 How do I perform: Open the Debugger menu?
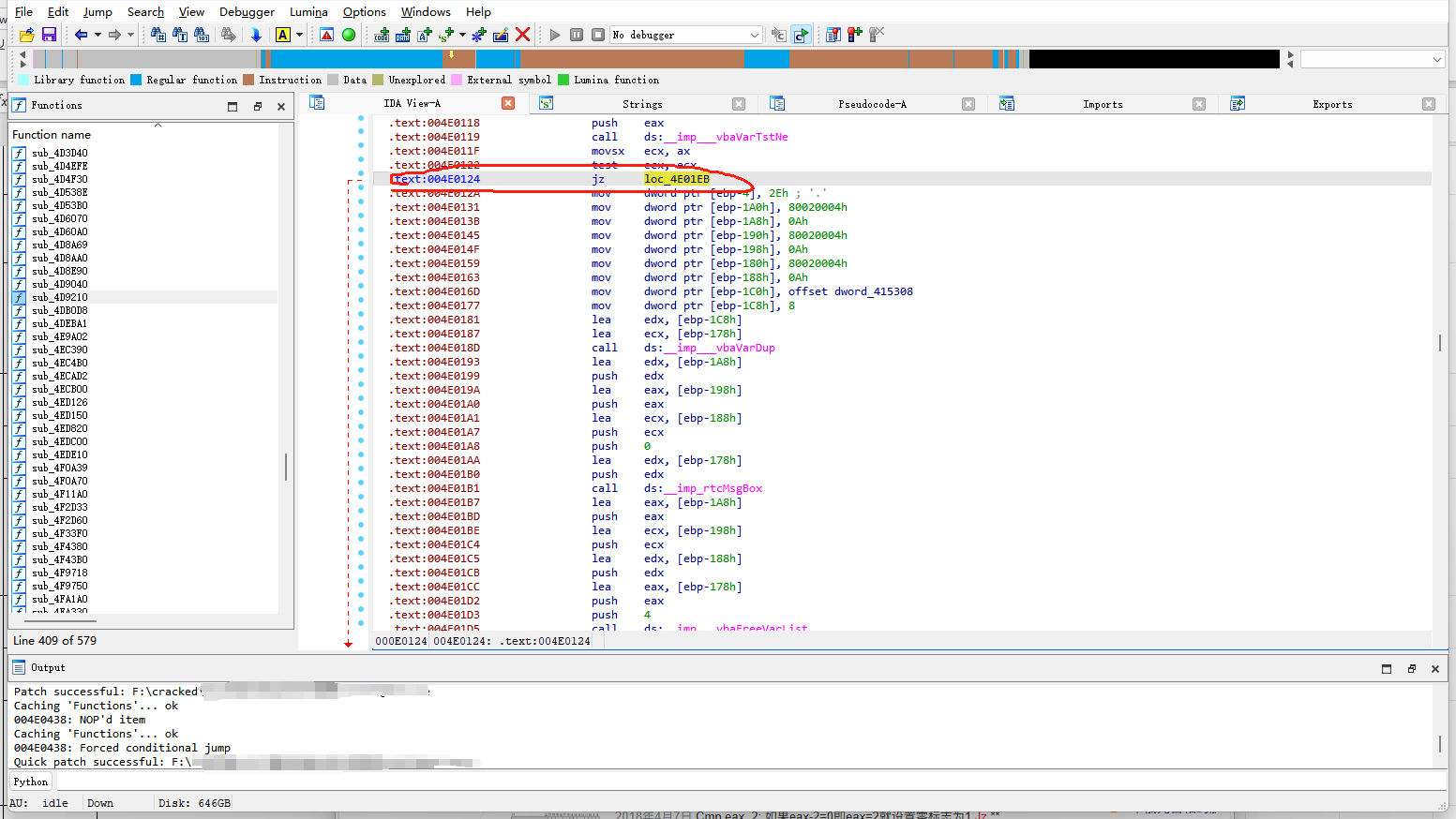pos(247,11)
